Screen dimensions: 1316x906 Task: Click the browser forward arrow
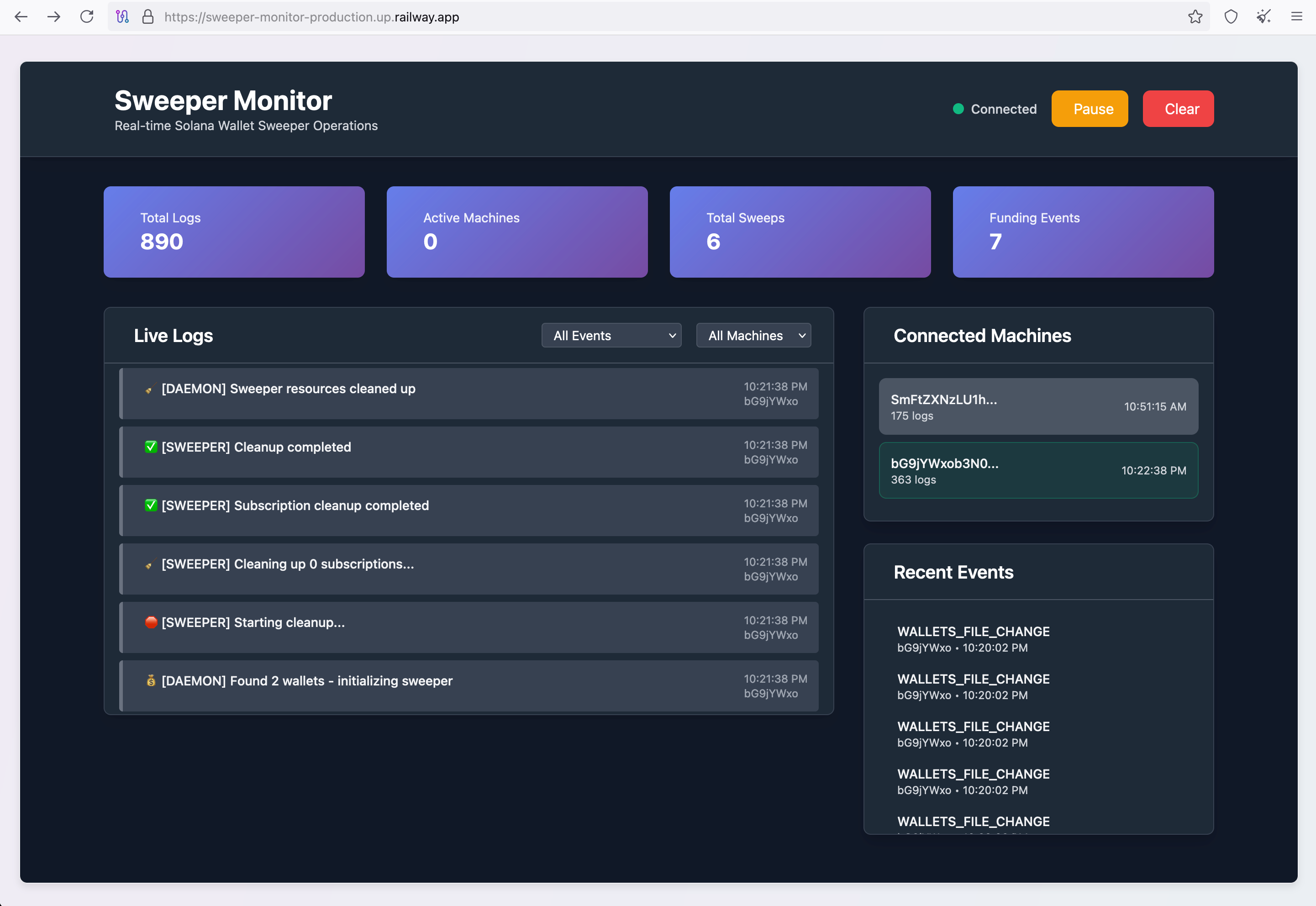[x=54, y=17]
